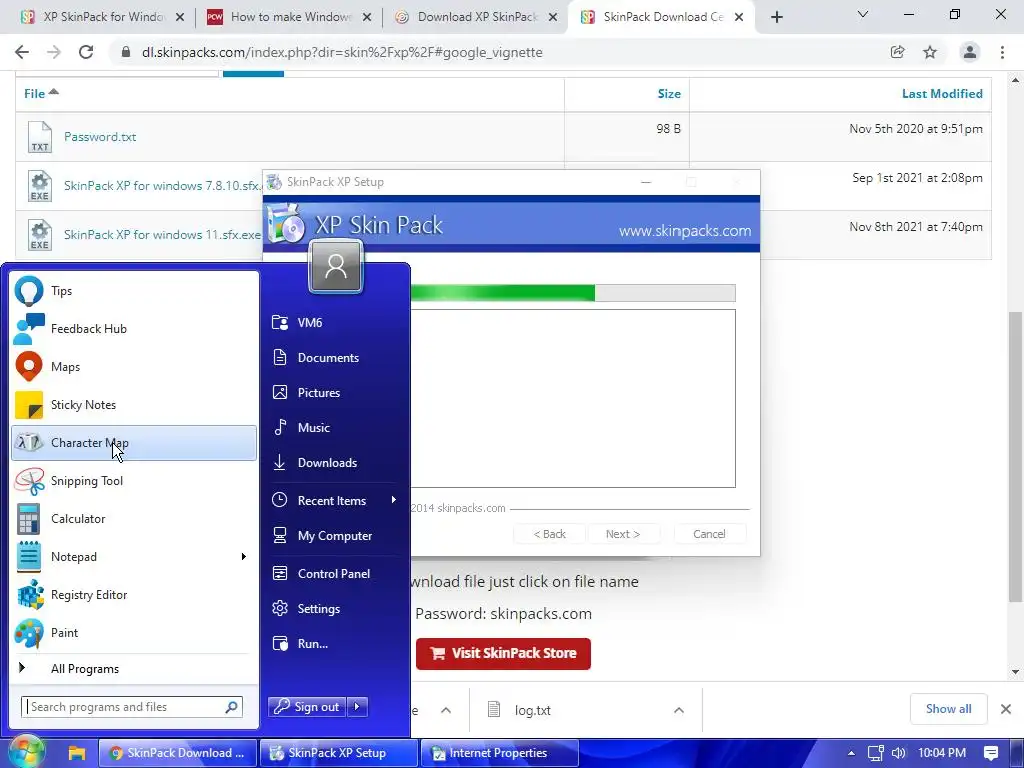Open Snipping Tool scissors icon
Image resolution: width=1024 pixels, height=768 pixels.
(x=29, y=481)
